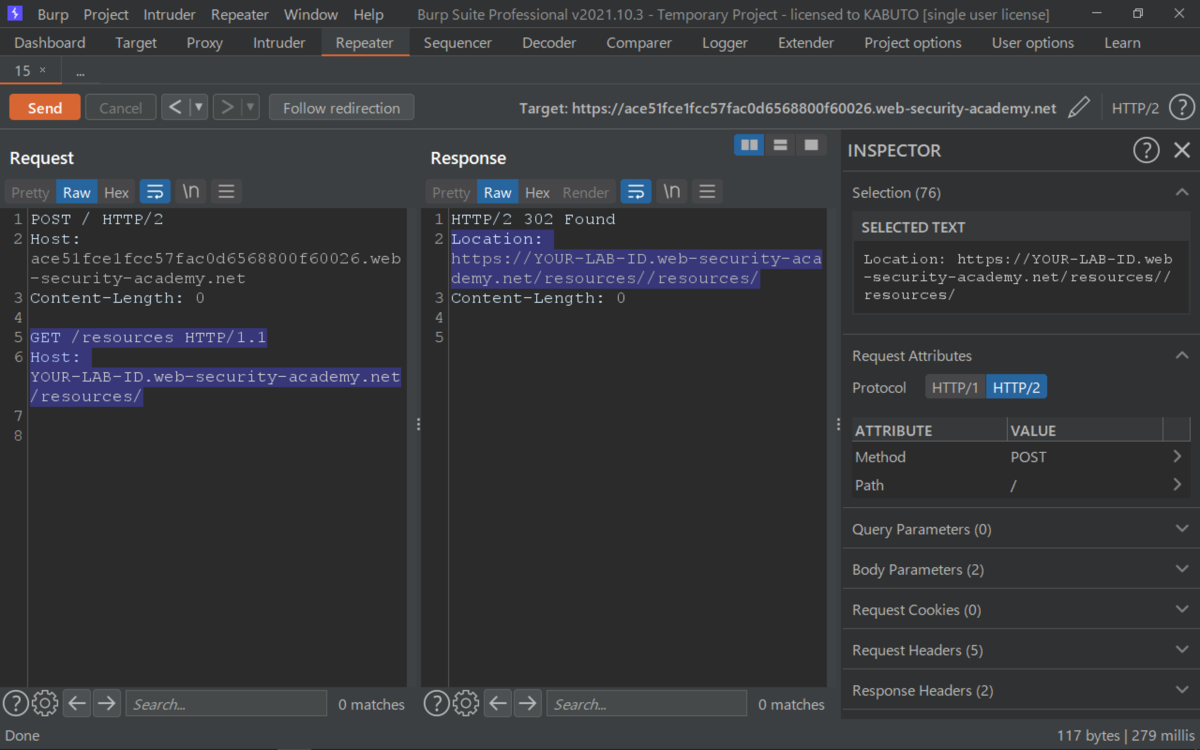Select top-bottom split layout icon
Screen dimensions: 1200x750
click(780, 146)
